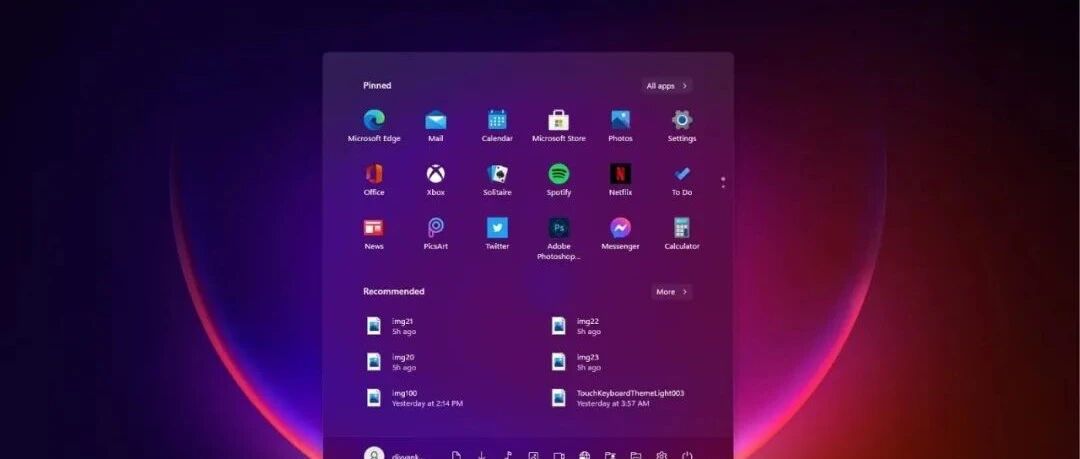
Task: Open Downloads folder arrow icon
Action: click(x=481, y=456)
